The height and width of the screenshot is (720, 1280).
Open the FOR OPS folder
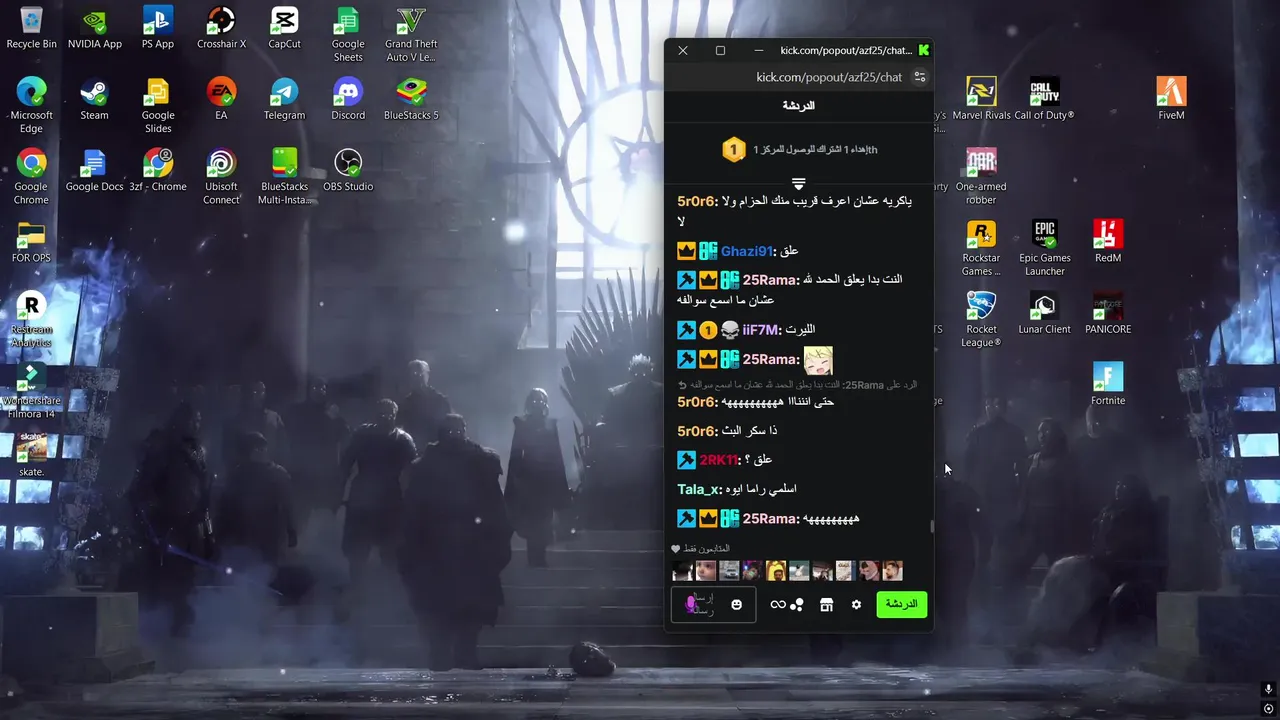click(31, 242)
